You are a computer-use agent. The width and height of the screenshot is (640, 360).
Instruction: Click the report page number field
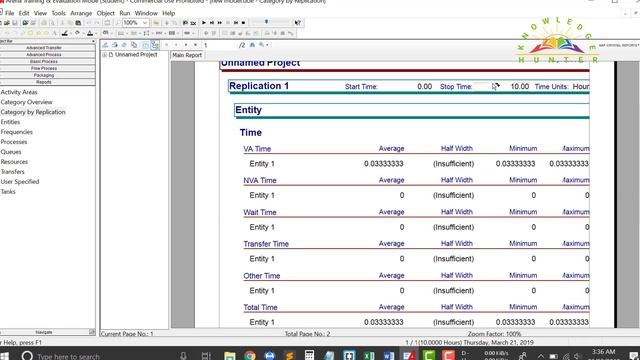click(x=220, y=45)
